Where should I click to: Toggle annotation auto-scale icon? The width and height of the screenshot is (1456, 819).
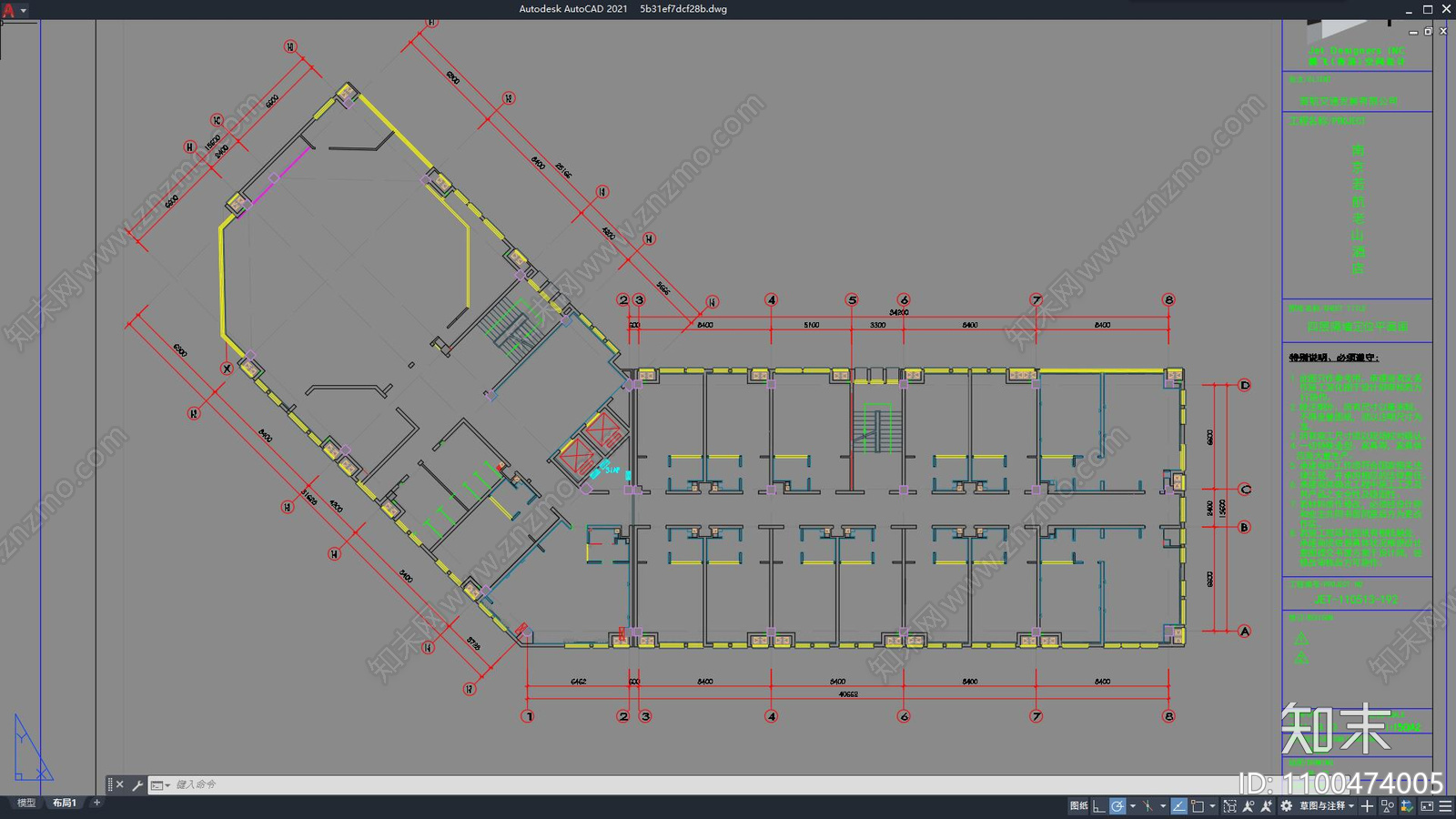tap(1266, 805)
